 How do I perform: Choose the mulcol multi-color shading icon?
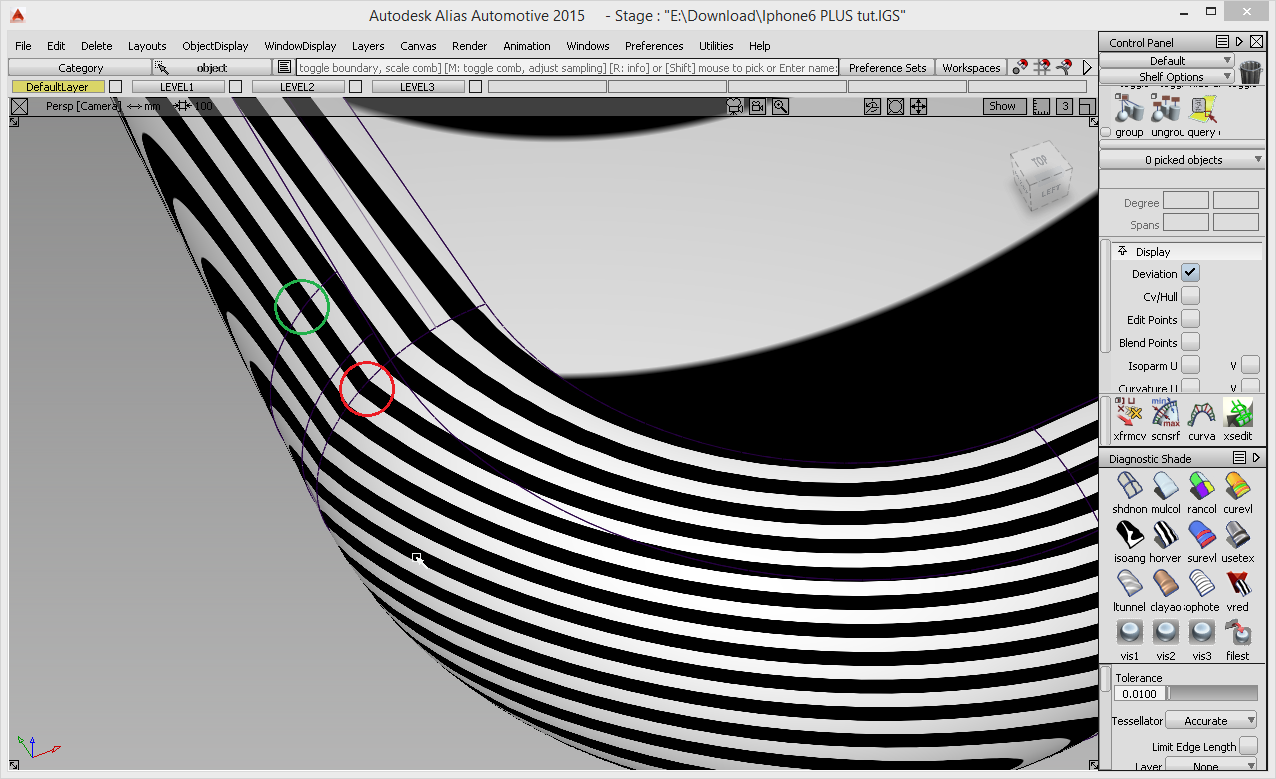[x=1166, y=486]
